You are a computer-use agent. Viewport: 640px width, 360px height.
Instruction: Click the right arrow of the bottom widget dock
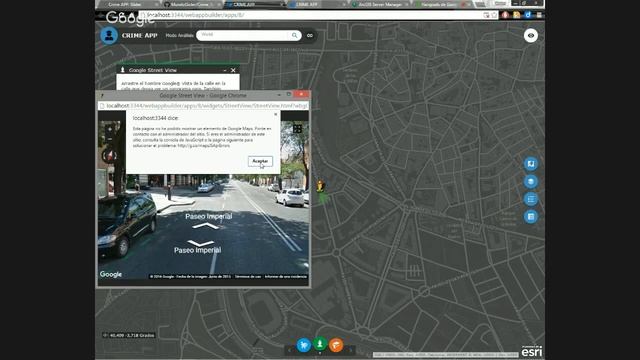[x=350, y=350]
